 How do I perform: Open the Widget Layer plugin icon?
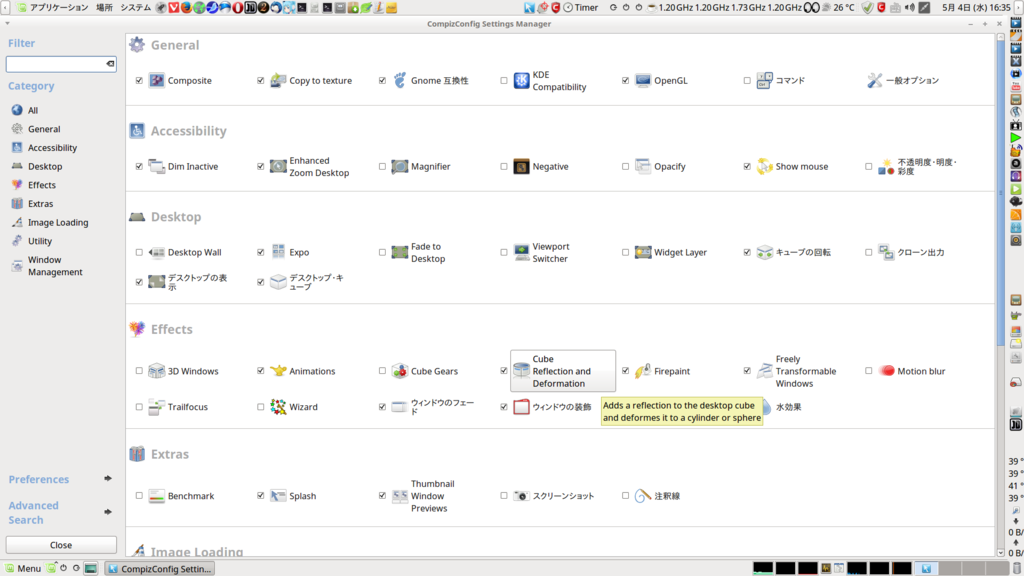click(x=643, y=252)
